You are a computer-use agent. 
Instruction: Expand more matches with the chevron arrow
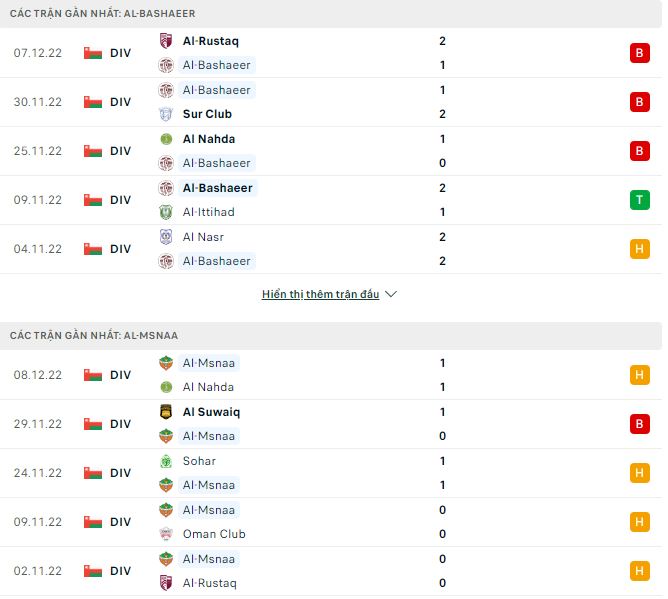[391, 295]
